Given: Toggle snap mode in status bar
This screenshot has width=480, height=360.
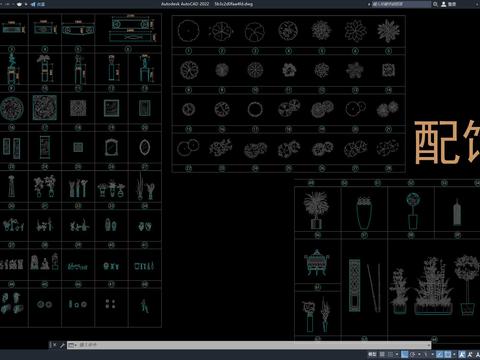Looking at the screenshot, I should click(x=390, y=354).
